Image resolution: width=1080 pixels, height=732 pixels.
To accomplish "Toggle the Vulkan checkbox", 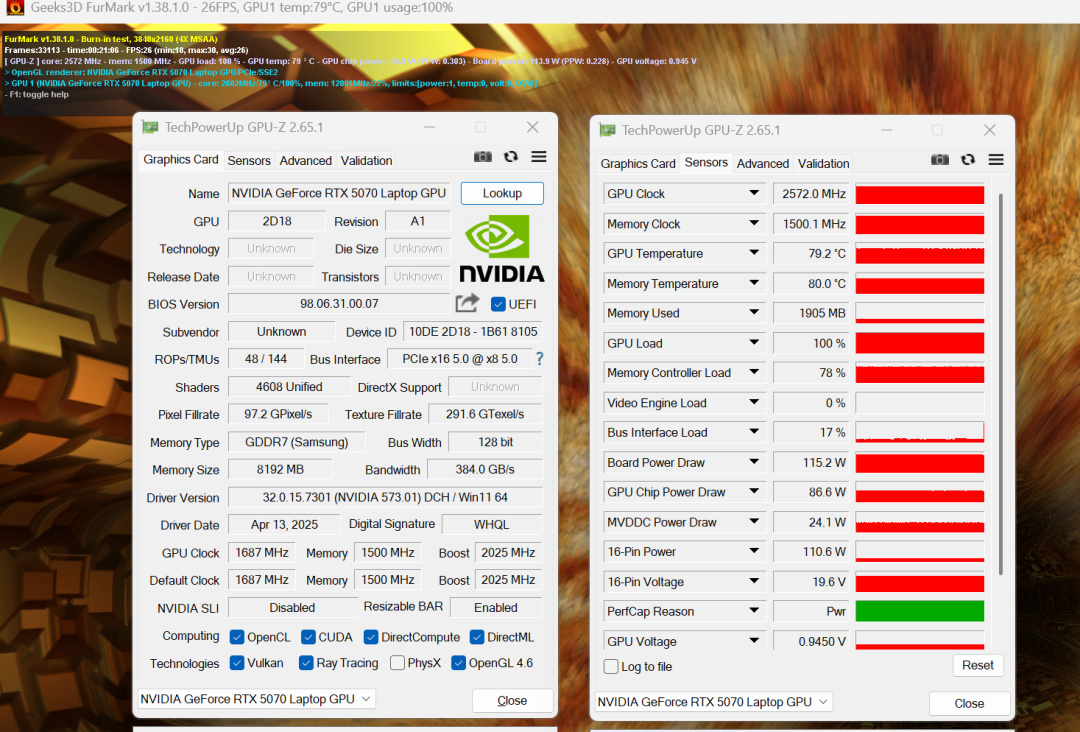I will 237,662.
